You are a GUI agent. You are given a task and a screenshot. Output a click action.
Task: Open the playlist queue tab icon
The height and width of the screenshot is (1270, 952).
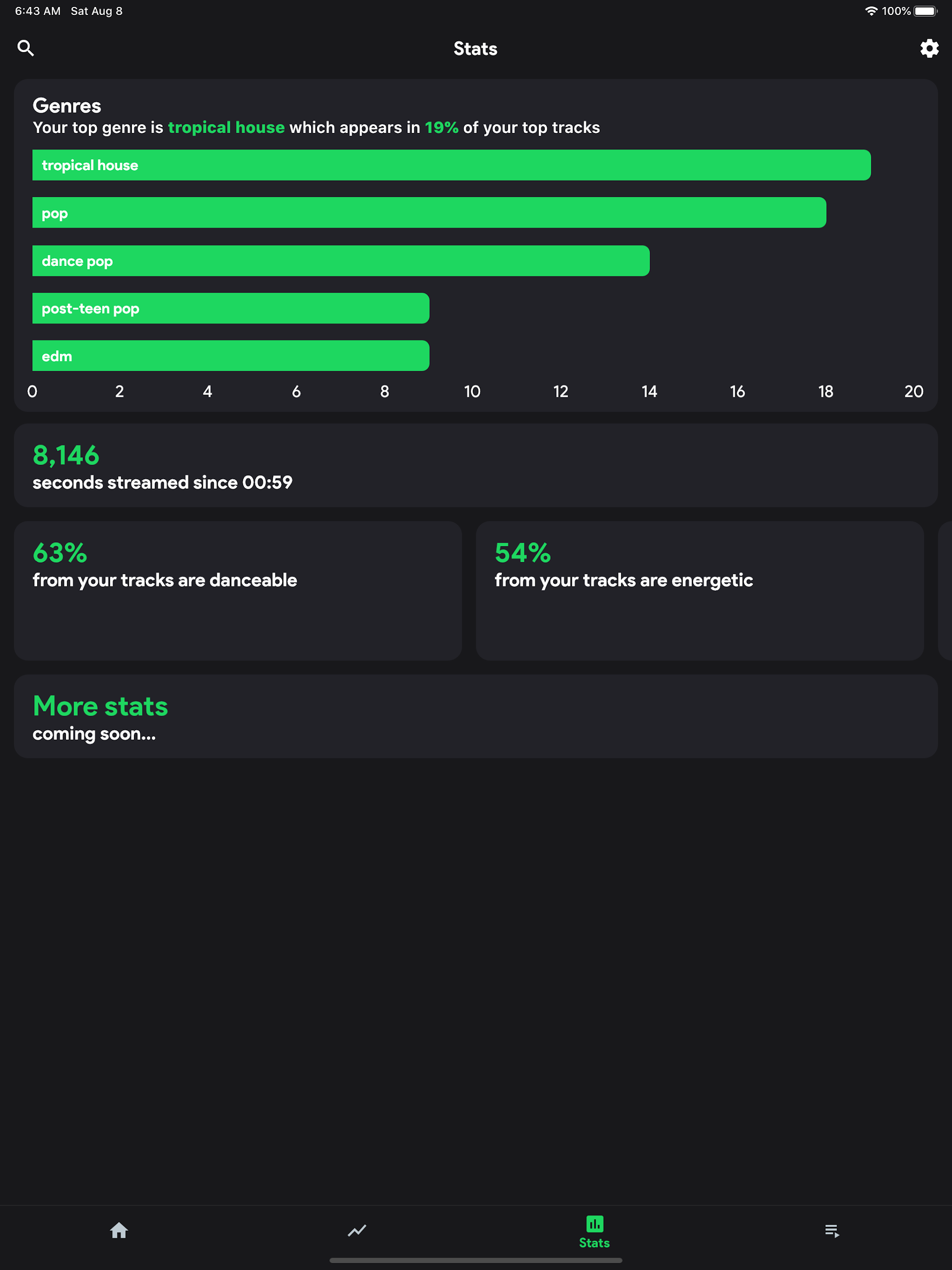pos(832,1230)
